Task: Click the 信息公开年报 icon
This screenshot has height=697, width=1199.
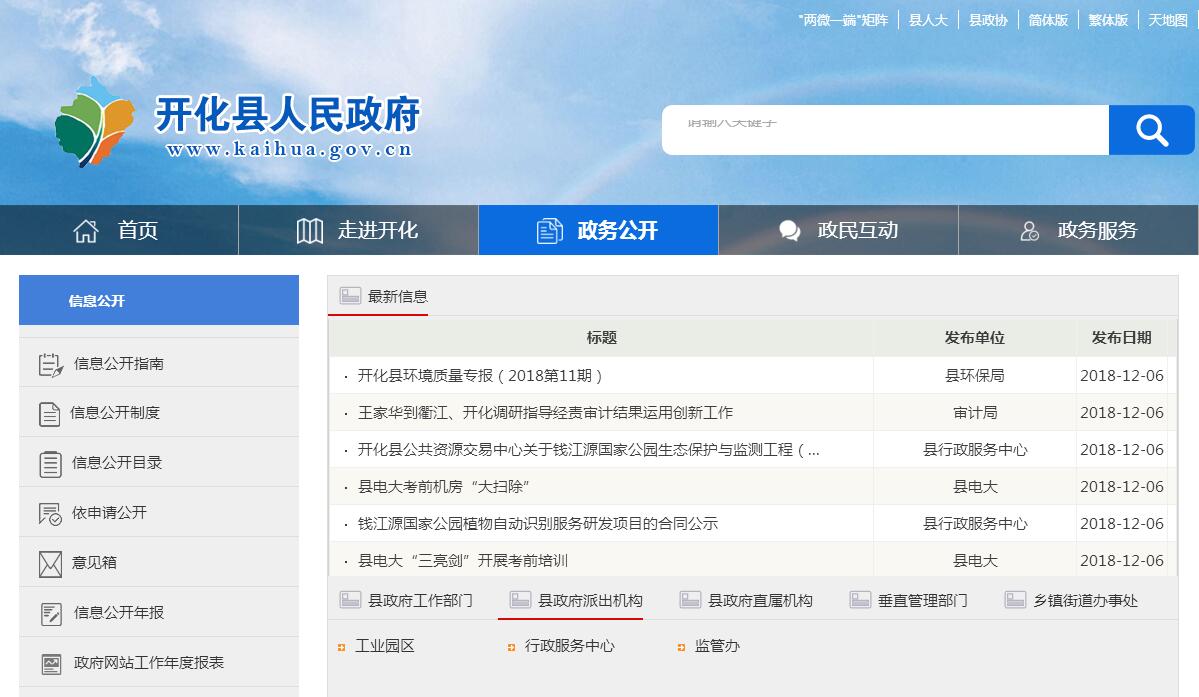Action: pos(50,613)
